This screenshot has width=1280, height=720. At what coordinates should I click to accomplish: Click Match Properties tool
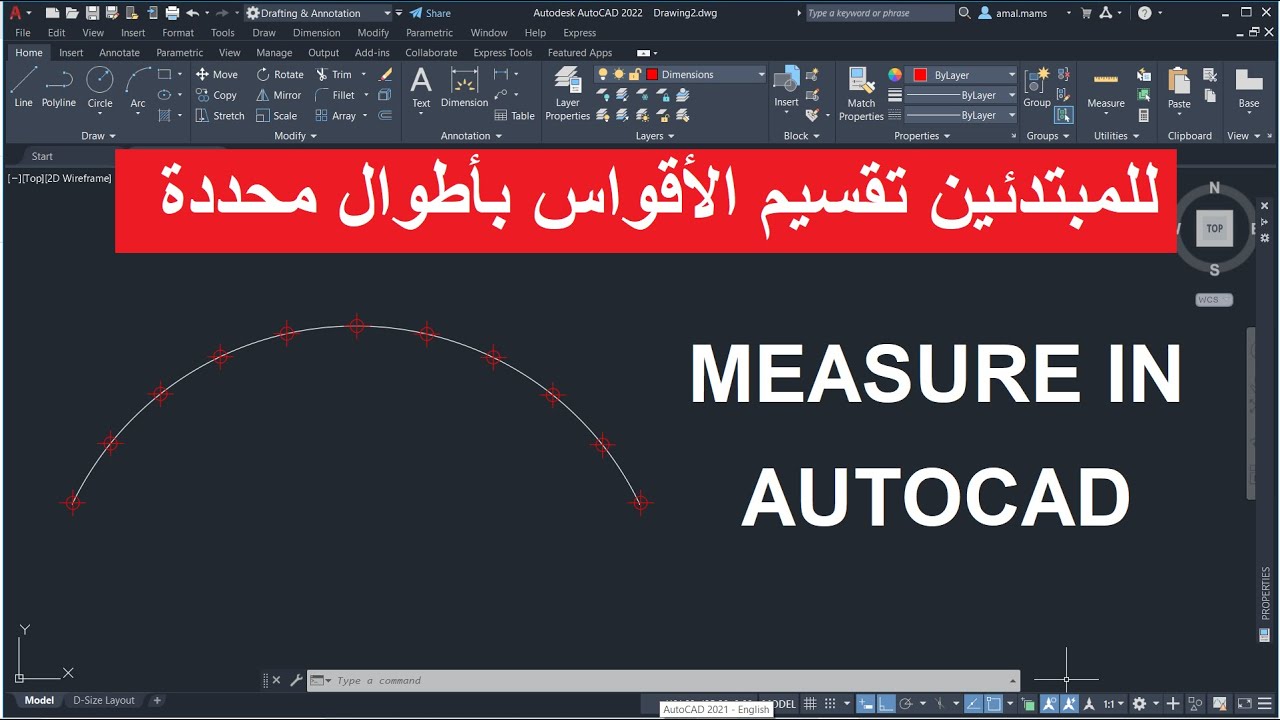click(861, 94)
